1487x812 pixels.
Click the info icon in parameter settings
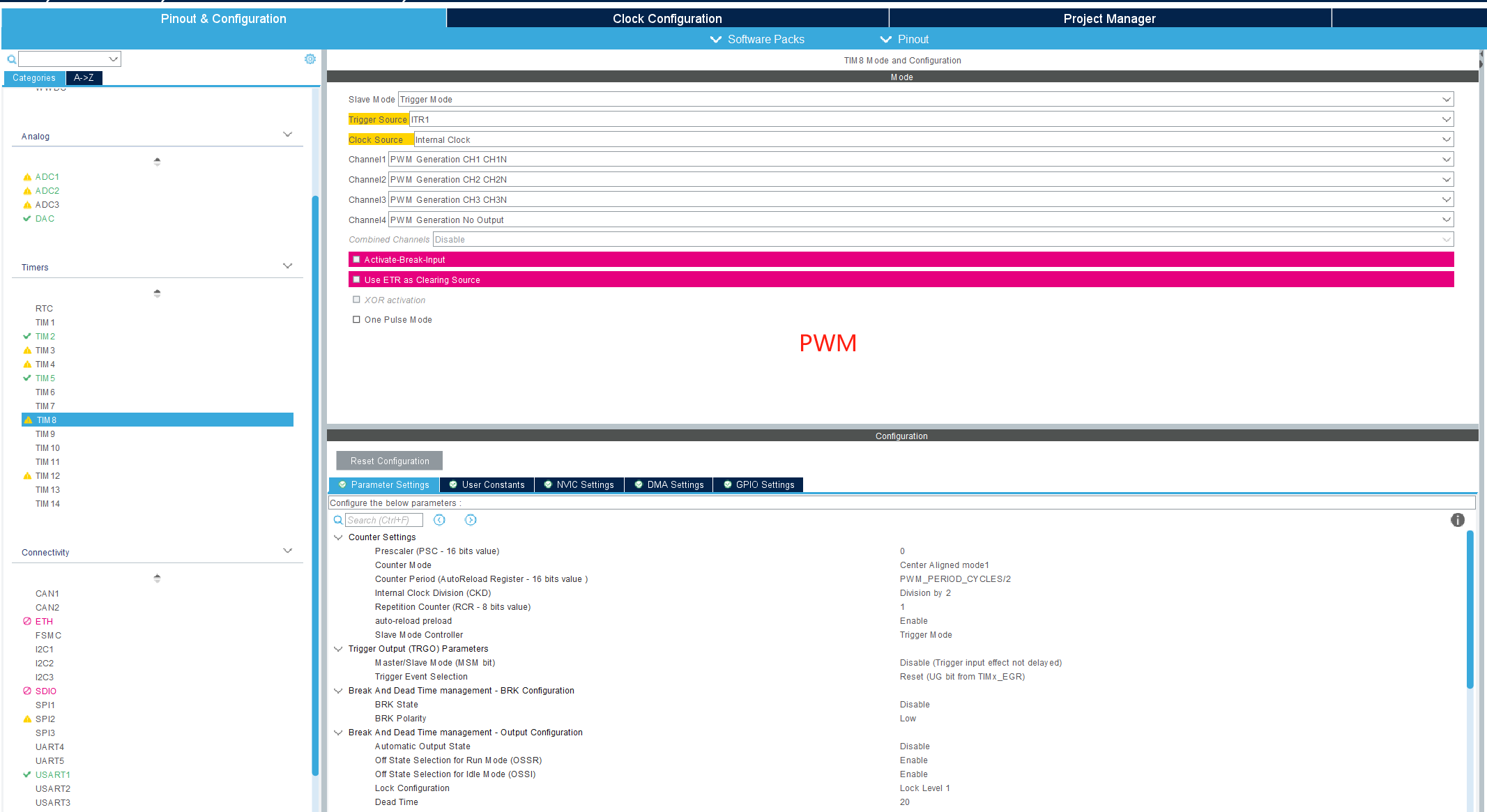click(x=1457, y=520)
